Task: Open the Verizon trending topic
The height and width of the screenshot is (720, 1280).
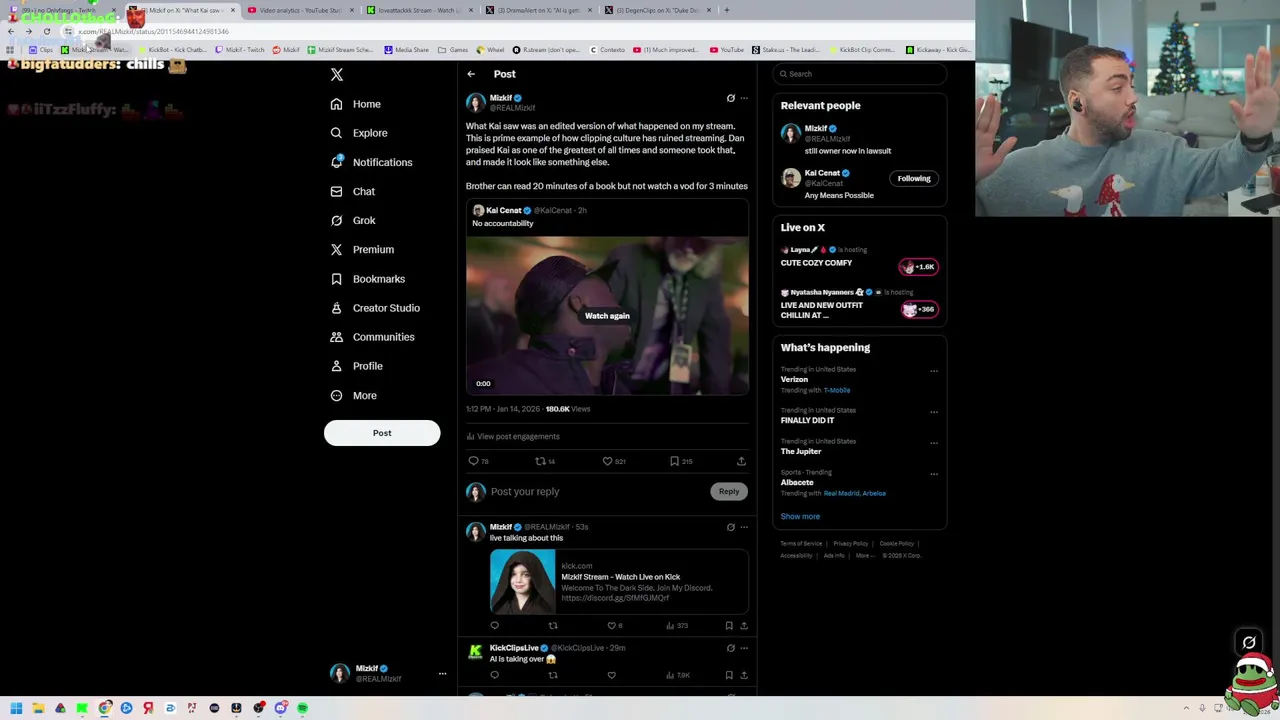Action: click(794, 380)
